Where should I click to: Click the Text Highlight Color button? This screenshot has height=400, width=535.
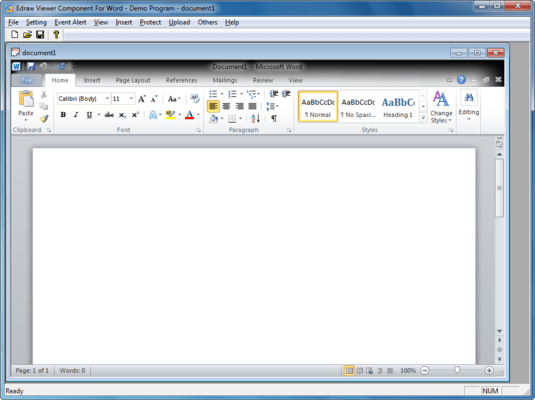[170, 115]
